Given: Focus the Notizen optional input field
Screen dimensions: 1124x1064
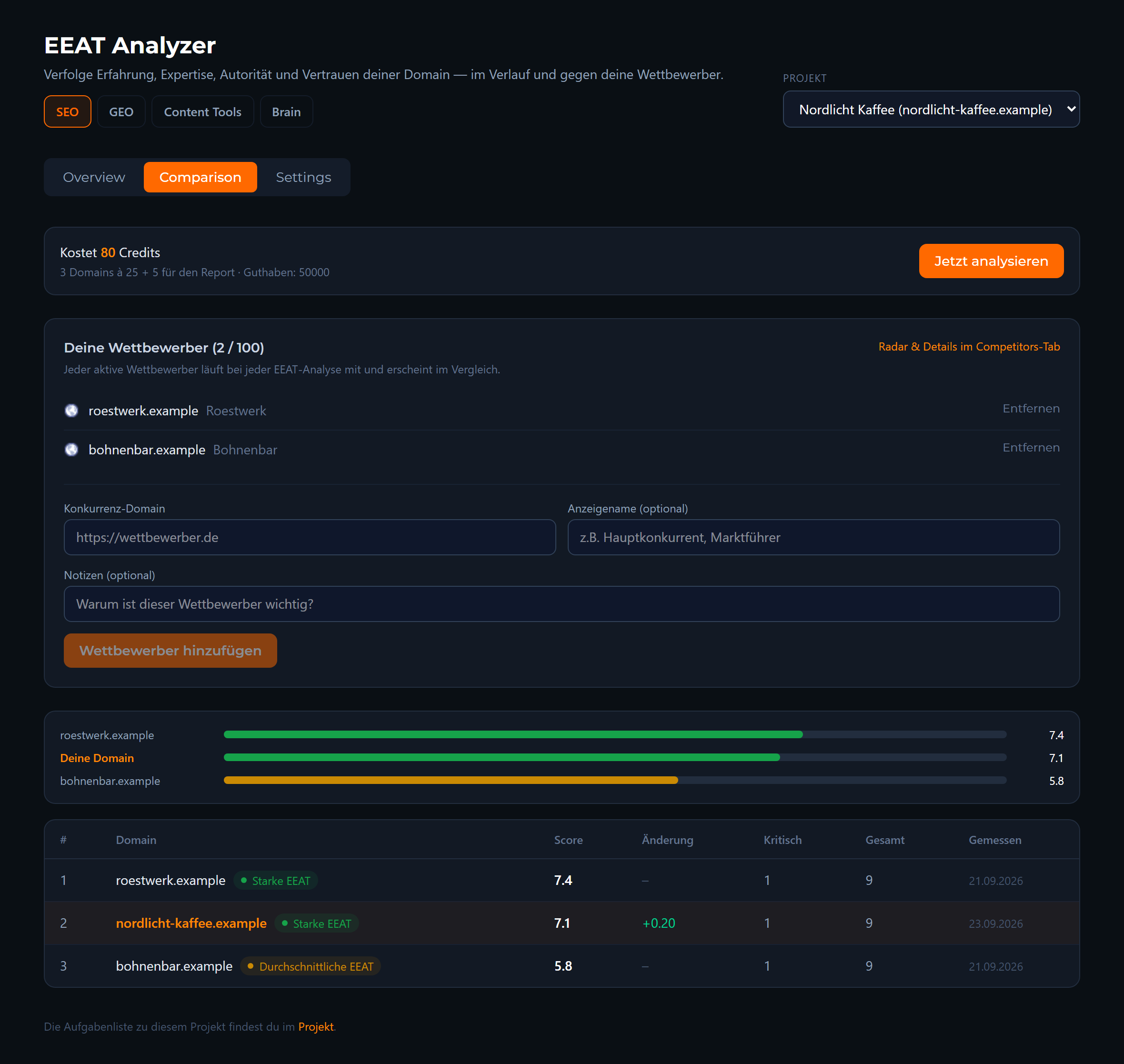Looking at the screenshot, I should [x=562, y=604].
